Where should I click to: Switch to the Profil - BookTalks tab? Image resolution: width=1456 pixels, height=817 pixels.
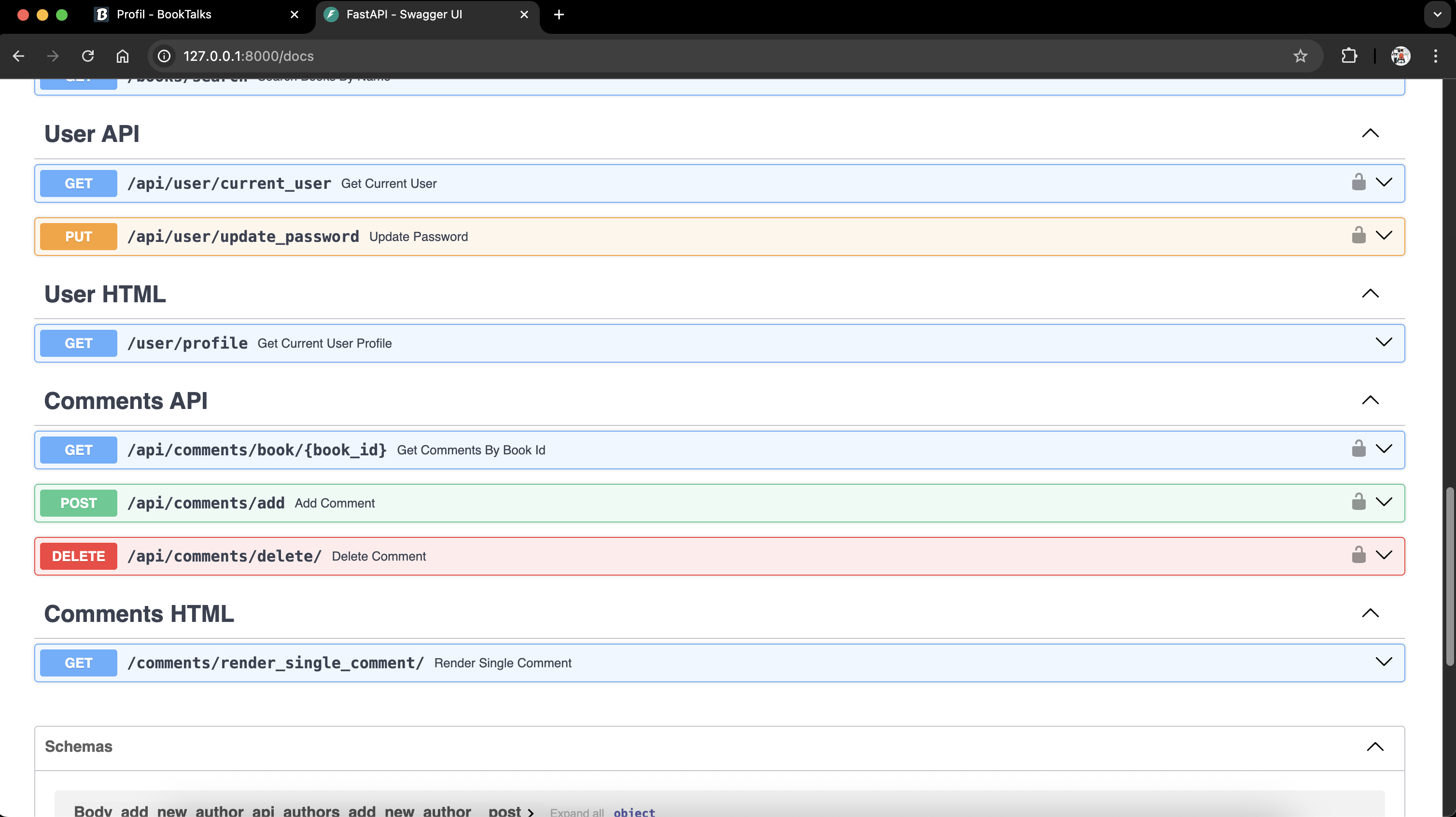164,14
